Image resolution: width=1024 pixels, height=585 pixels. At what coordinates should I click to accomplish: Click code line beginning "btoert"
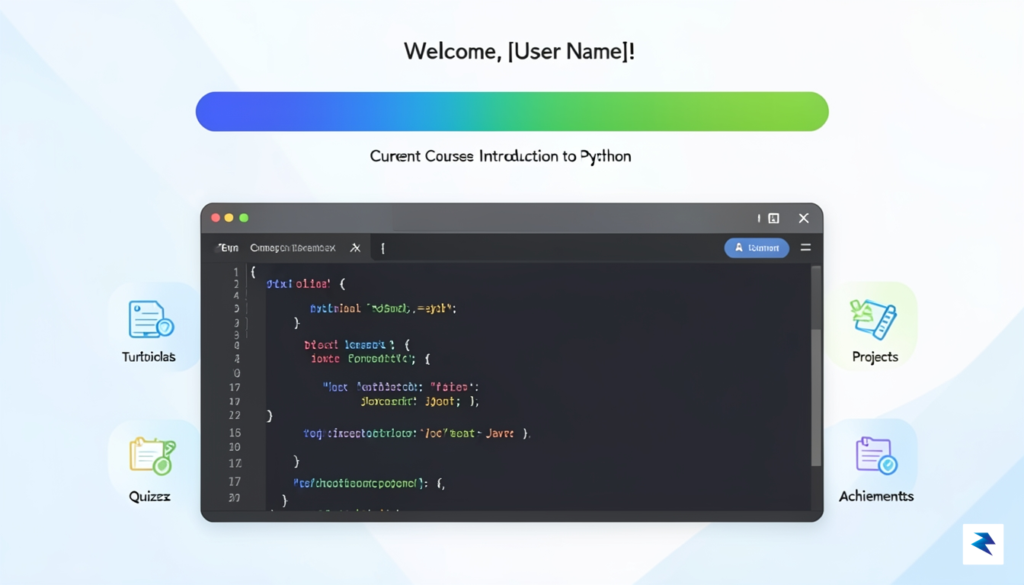point(357,345)
